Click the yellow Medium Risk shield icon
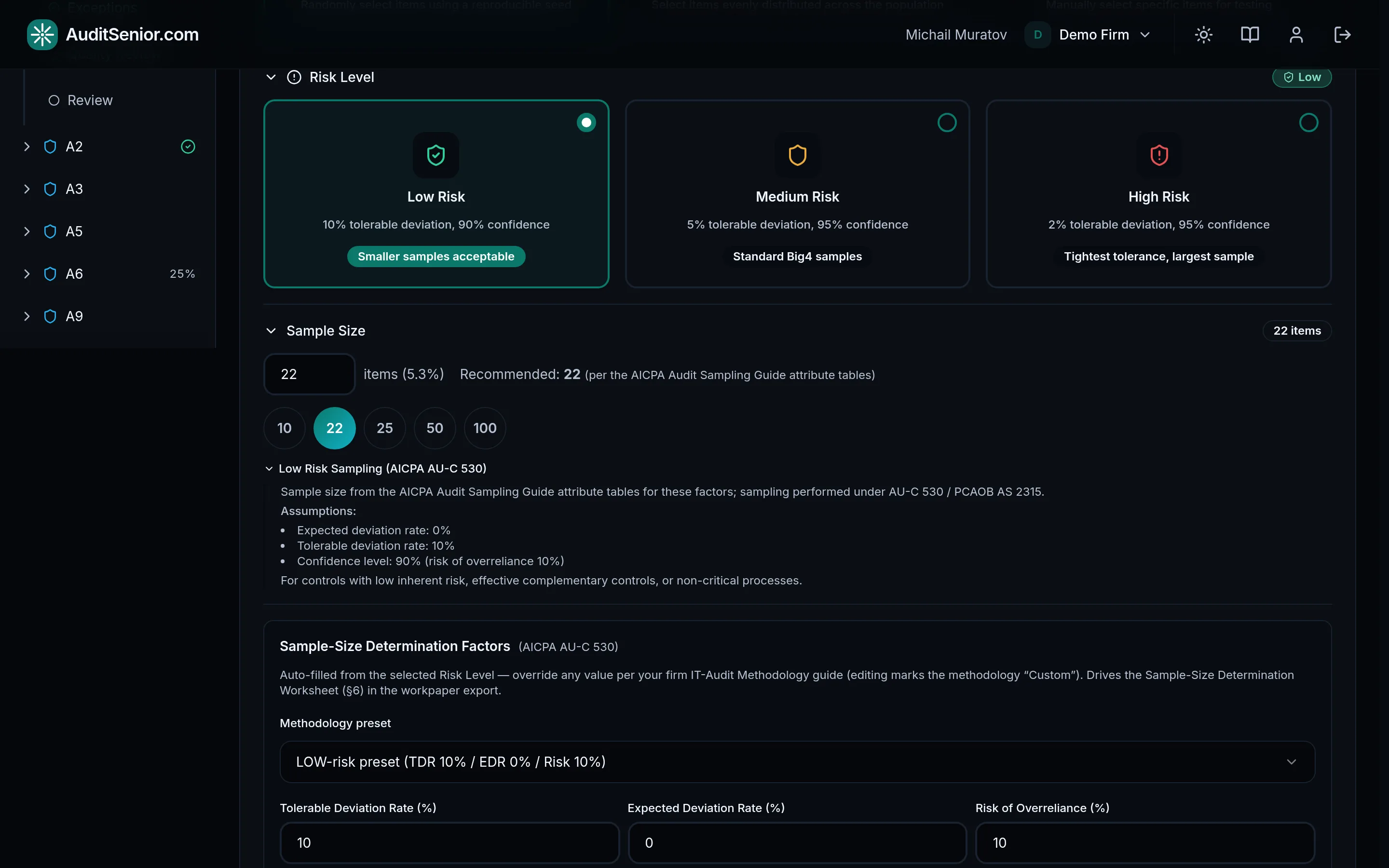Viewport: 1389px width, 868px height. point(797,155)
